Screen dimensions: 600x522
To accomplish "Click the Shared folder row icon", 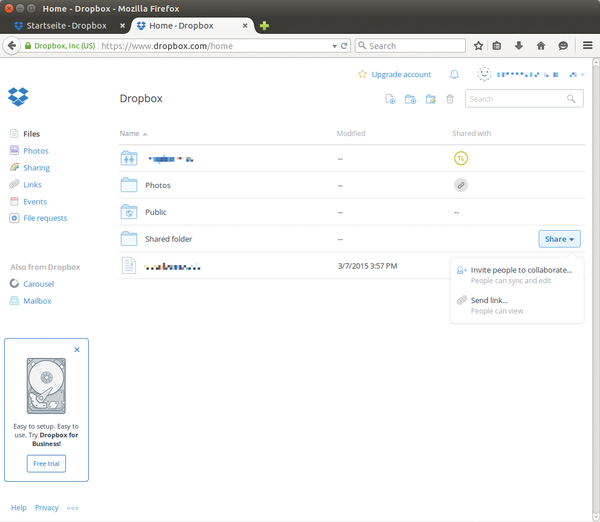I will 129,238.
